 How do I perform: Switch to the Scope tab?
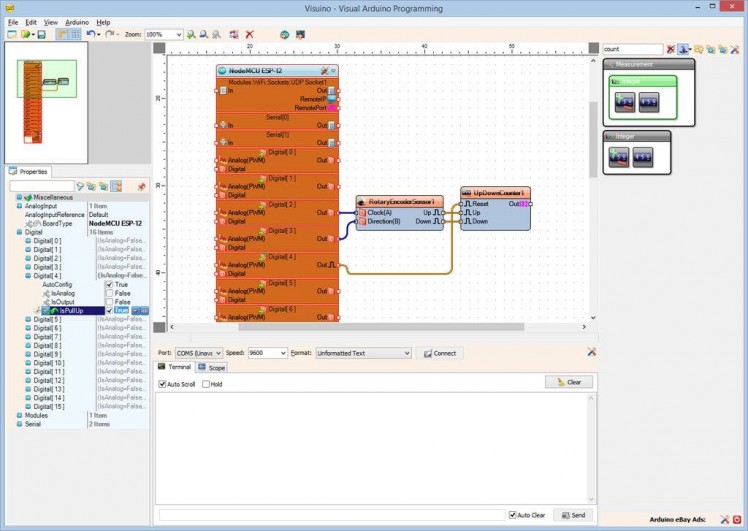pos(212,368)
